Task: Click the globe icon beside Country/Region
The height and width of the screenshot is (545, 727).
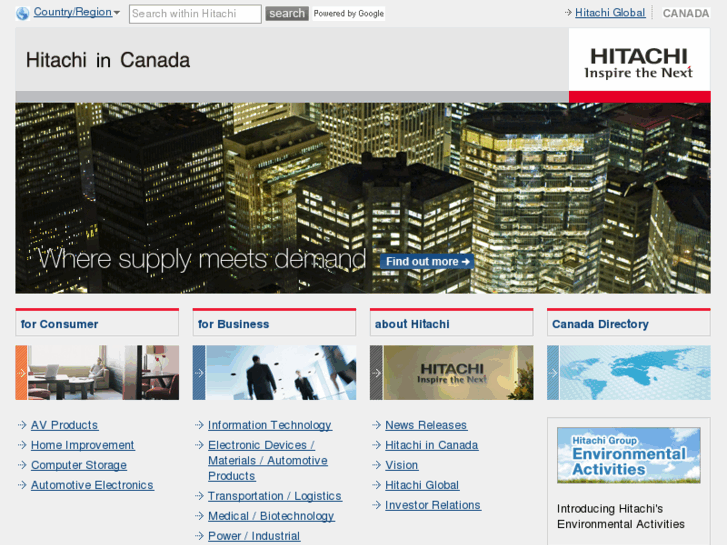Action: [x=22, y=13]
